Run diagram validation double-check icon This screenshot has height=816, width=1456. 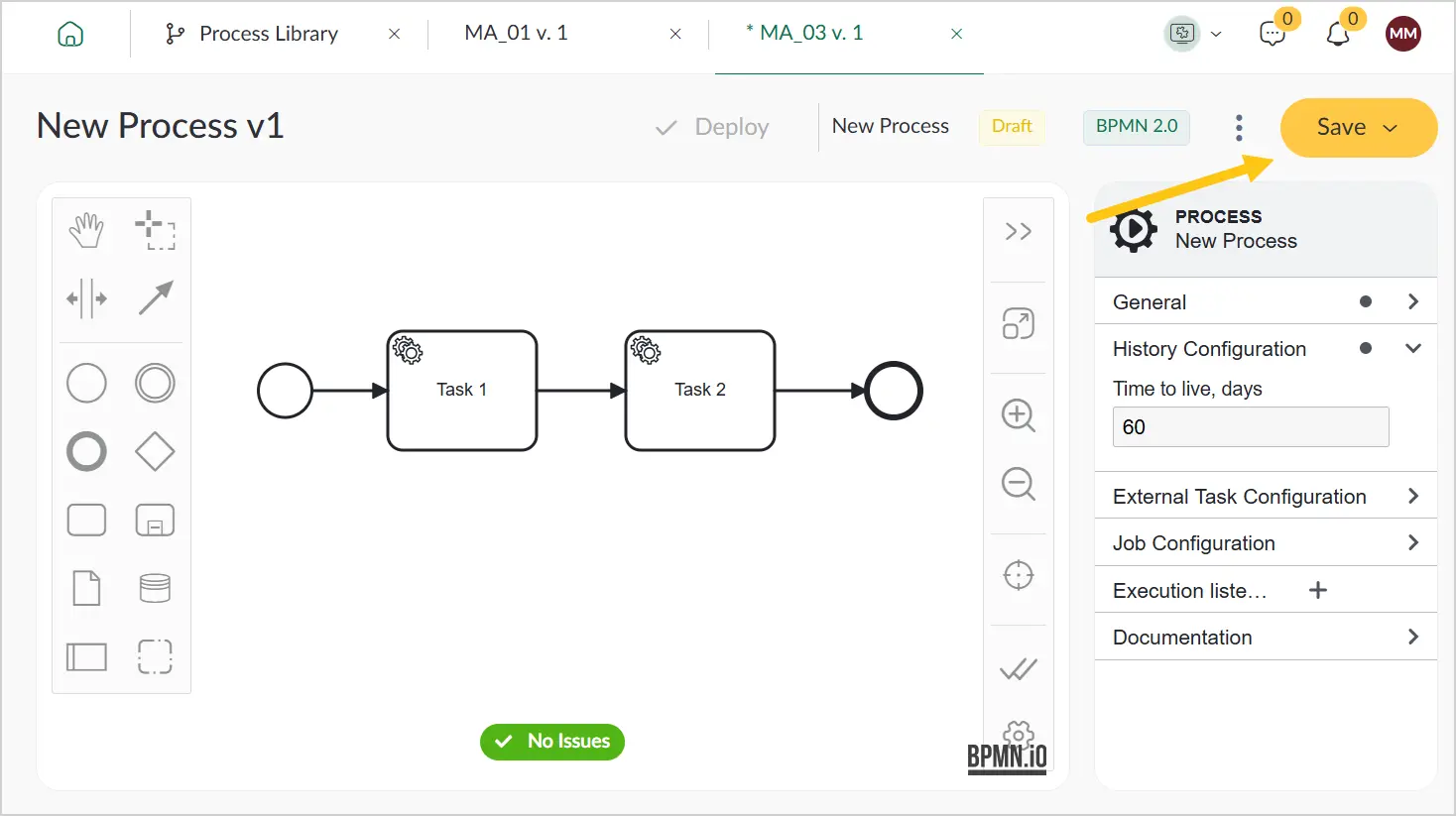coord(1019,669)
